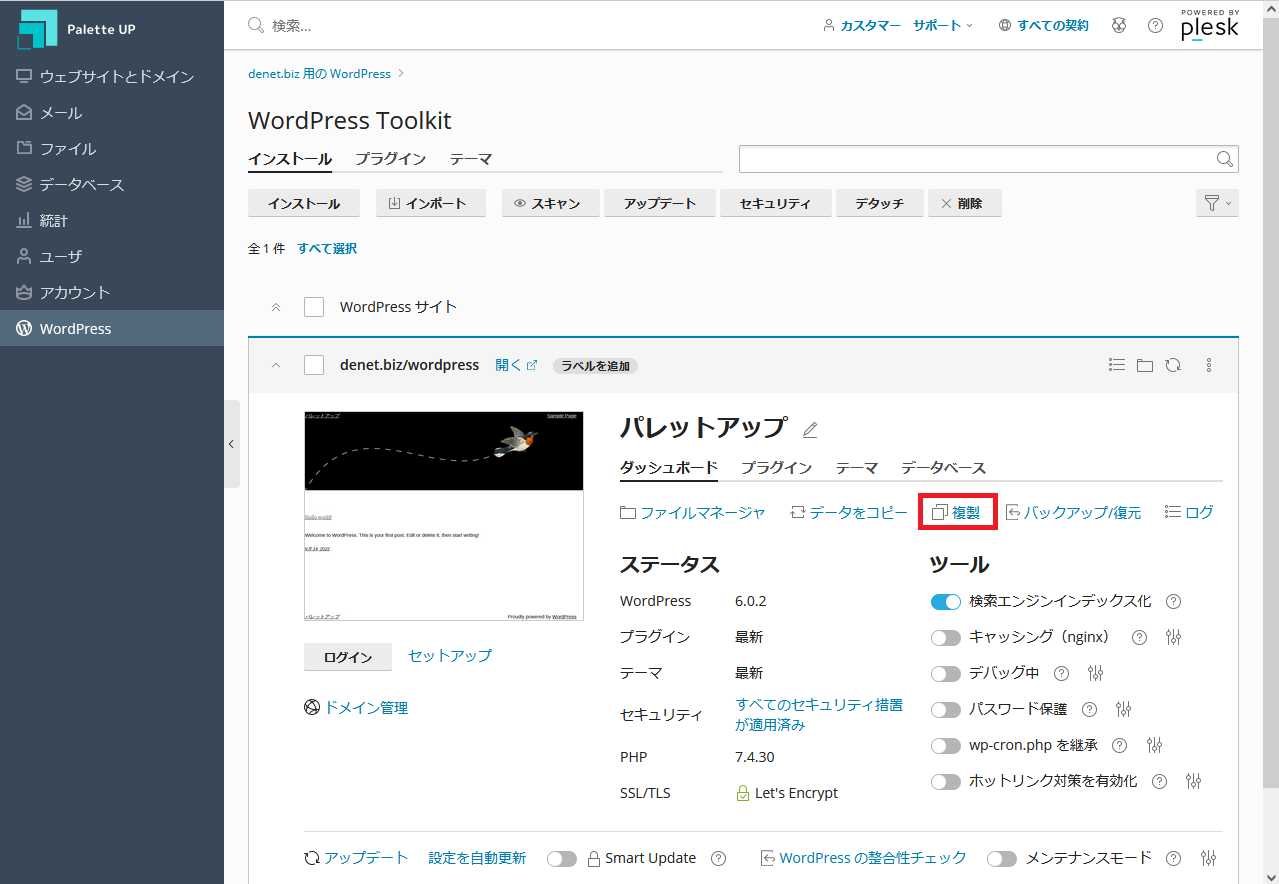This screenshot has width=1279, height=884.
Task: Click the インポート button
Action: pyautogui.click(x=431, y=203)
